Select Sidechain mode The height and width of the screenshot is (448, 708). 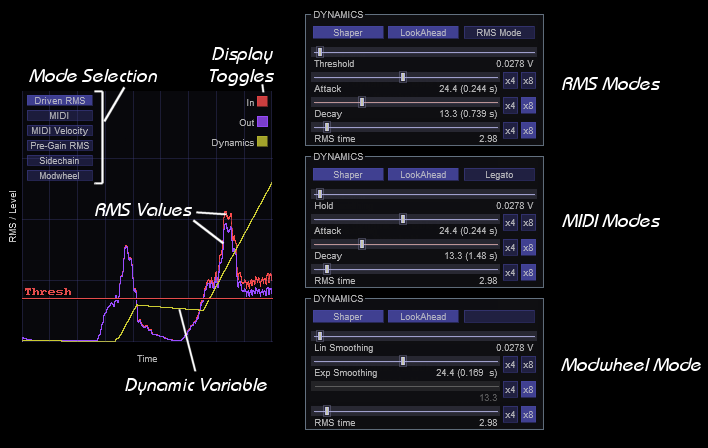[60, 161]
